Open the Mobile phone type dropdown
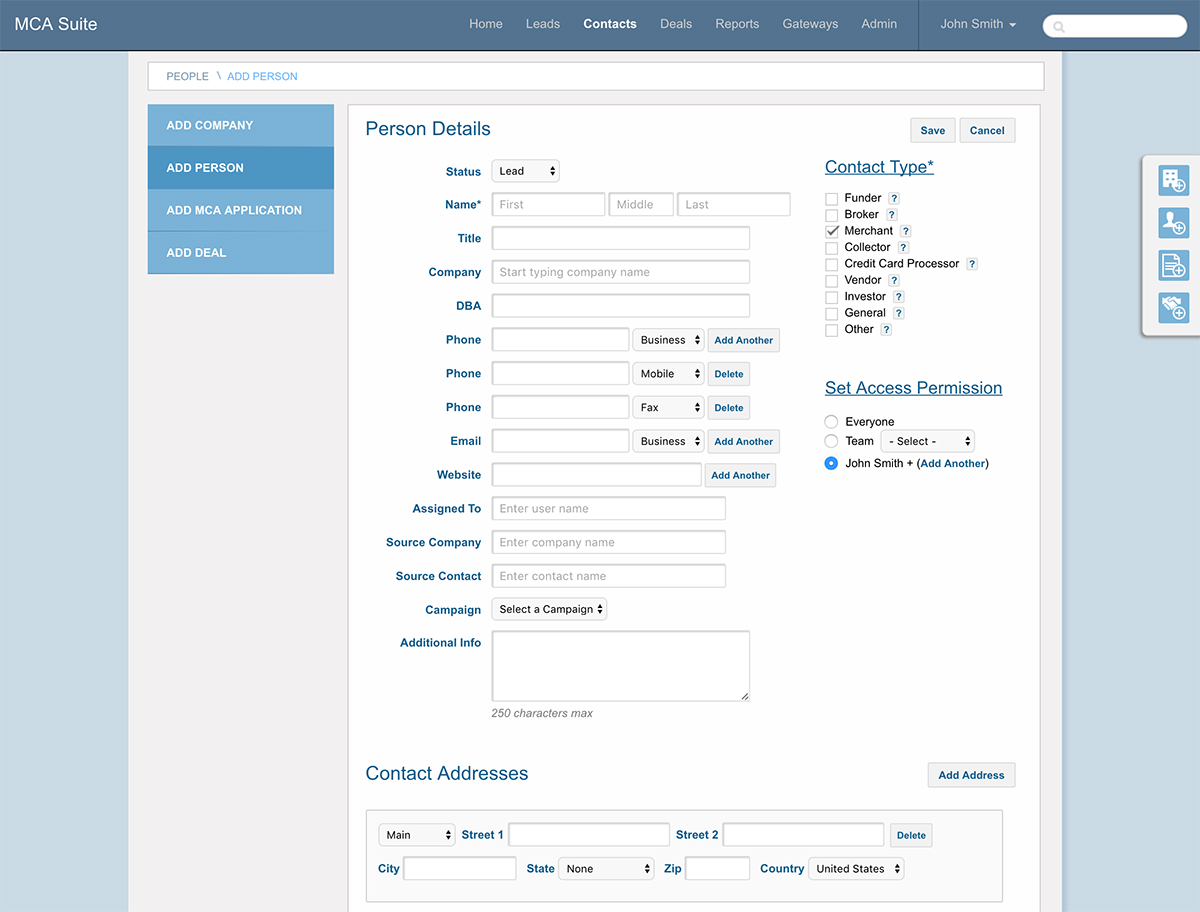This screenshot has width=1200, height=912. point(668,374)
